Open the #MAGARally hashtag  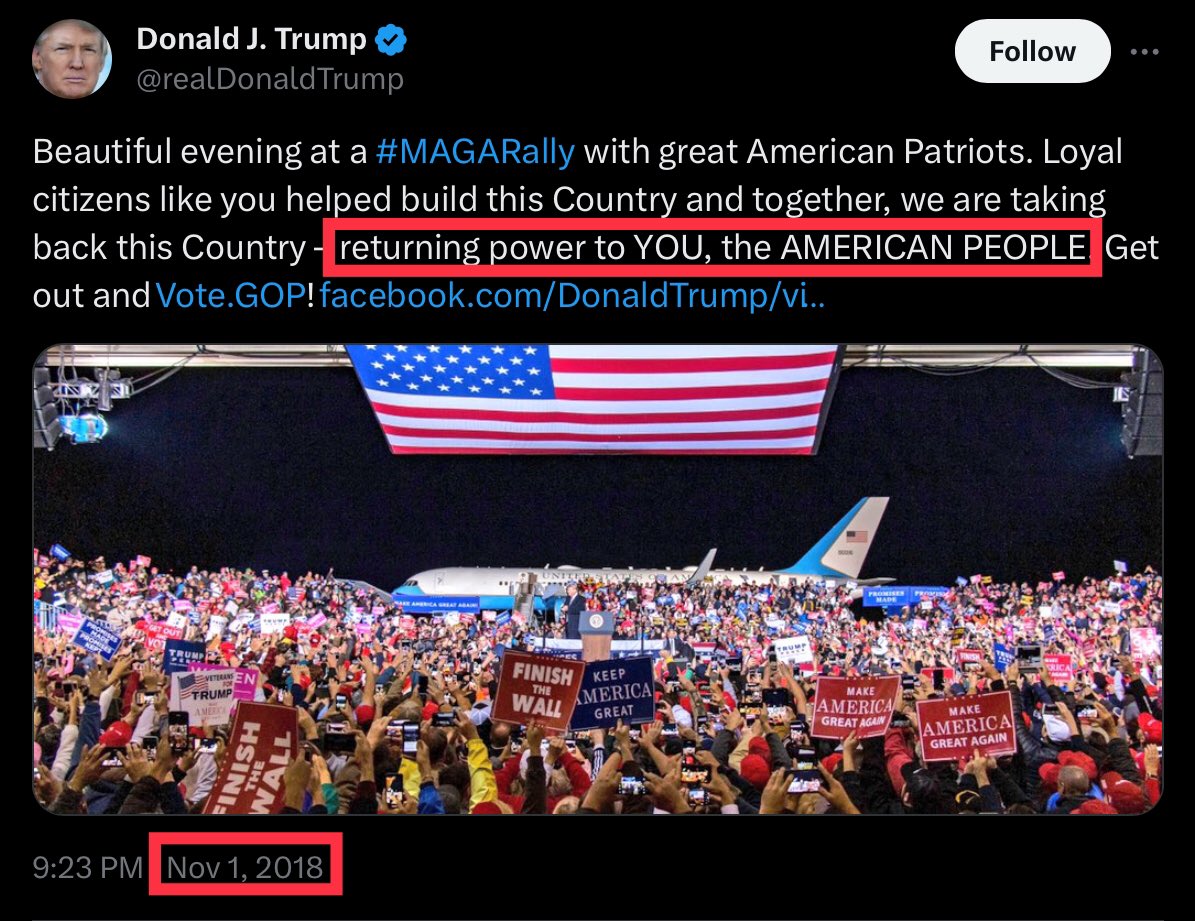click(x=475, y=152)
